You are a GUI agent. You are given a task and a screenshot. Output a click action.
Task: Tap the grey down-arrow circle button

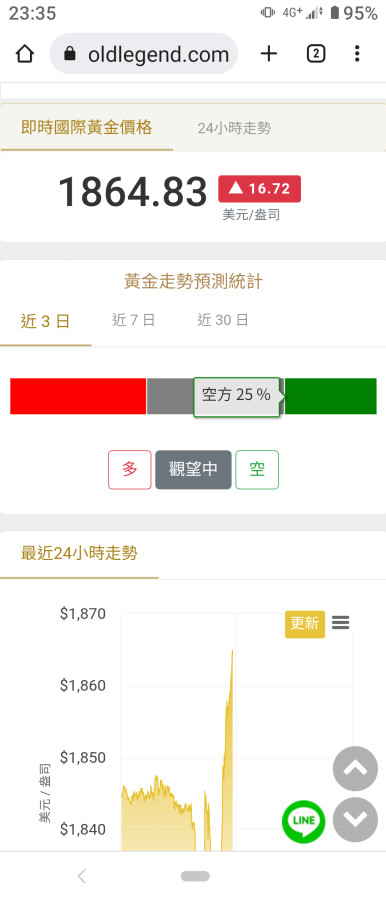(x=356, y=820)
